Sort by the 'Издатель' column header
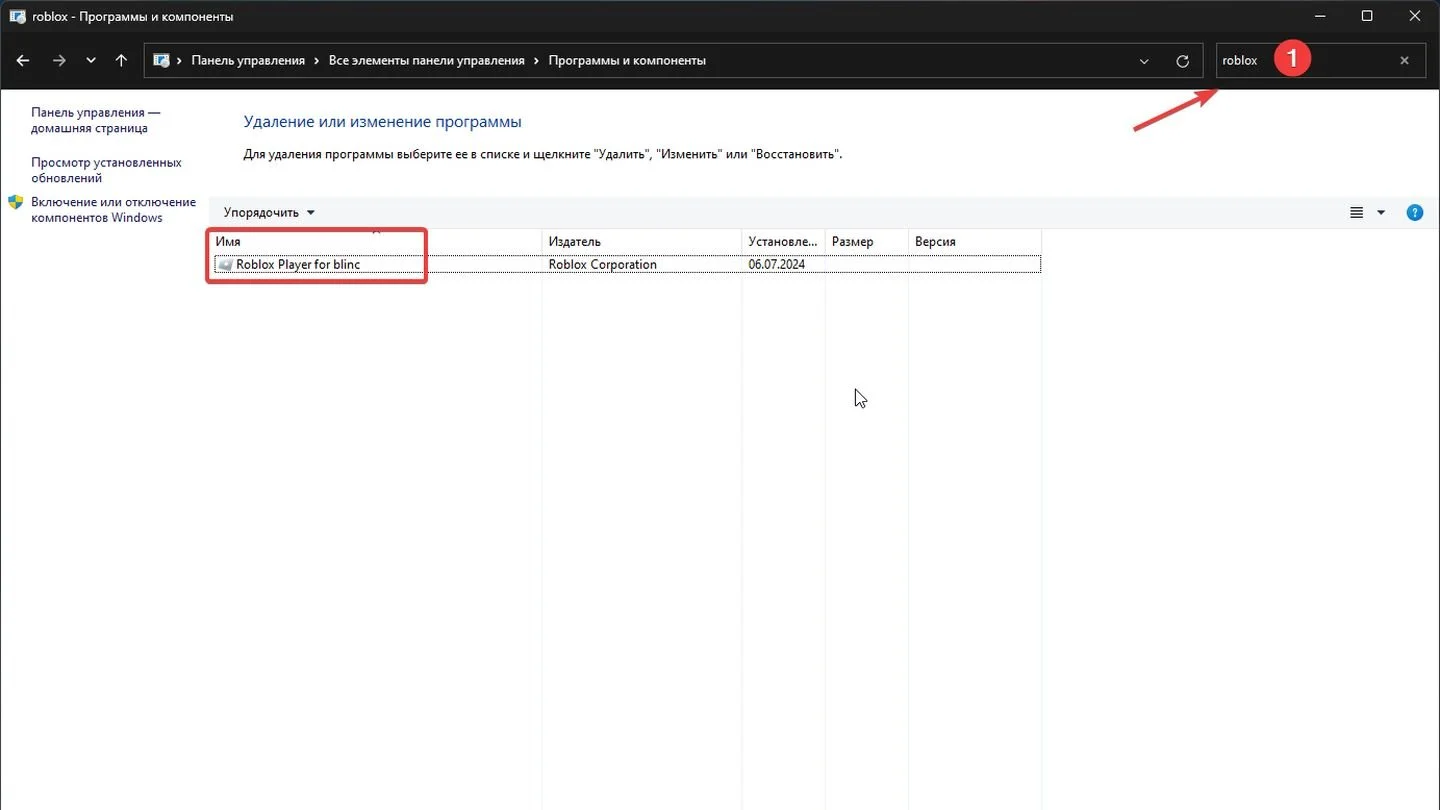The image size is (1440, 810). click(642, 241)
